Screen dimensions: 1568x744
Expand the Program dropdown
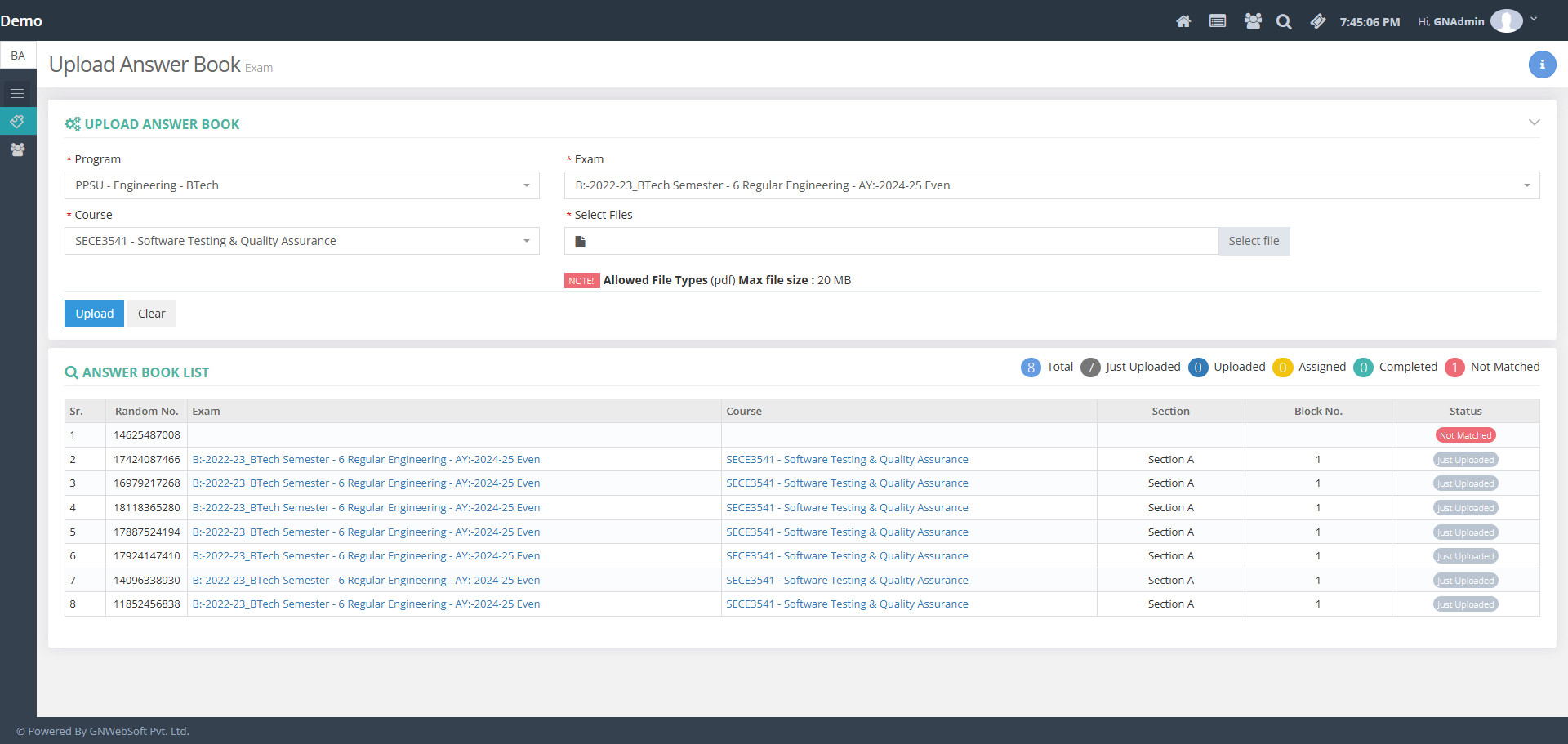301,185
